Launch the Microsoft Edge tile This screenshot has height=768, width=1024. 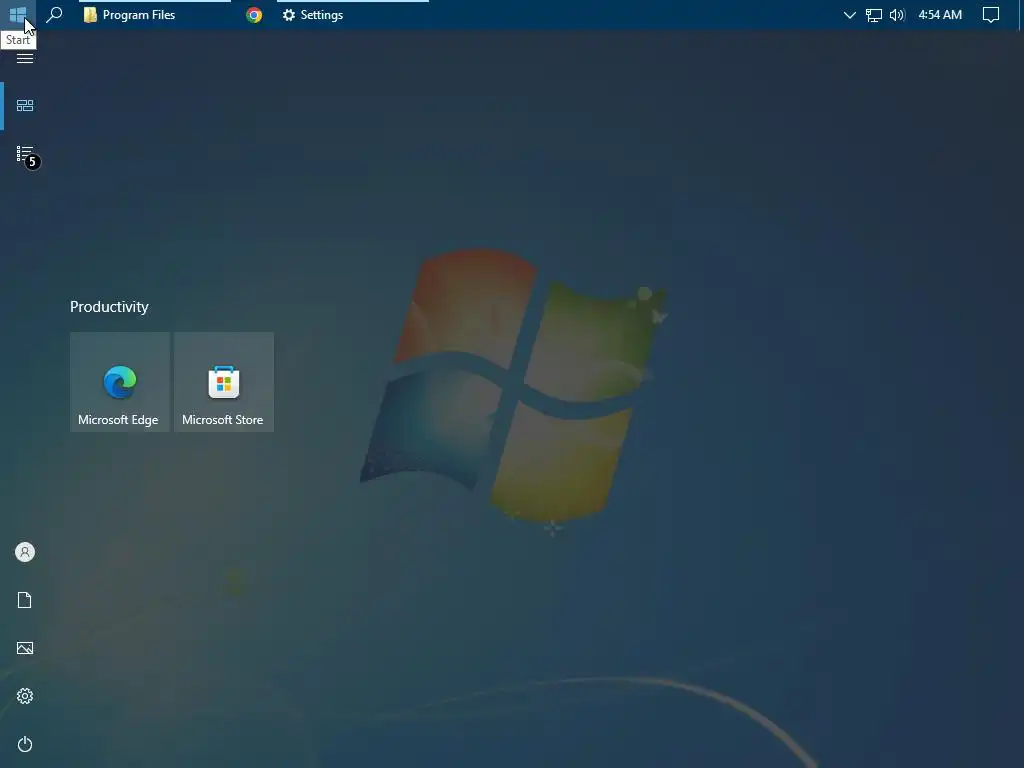coord(120,382)
